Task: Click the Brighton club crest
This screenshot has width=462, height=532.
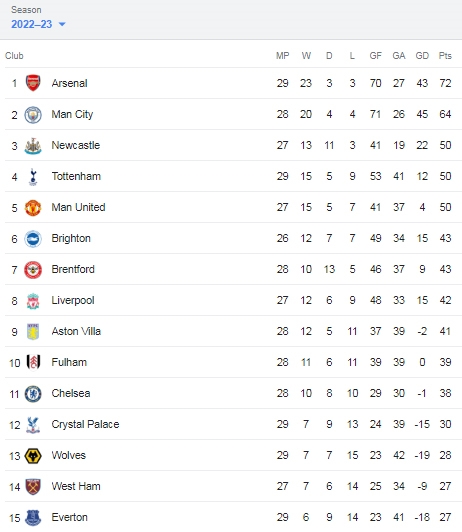Action: pos(33,239)
